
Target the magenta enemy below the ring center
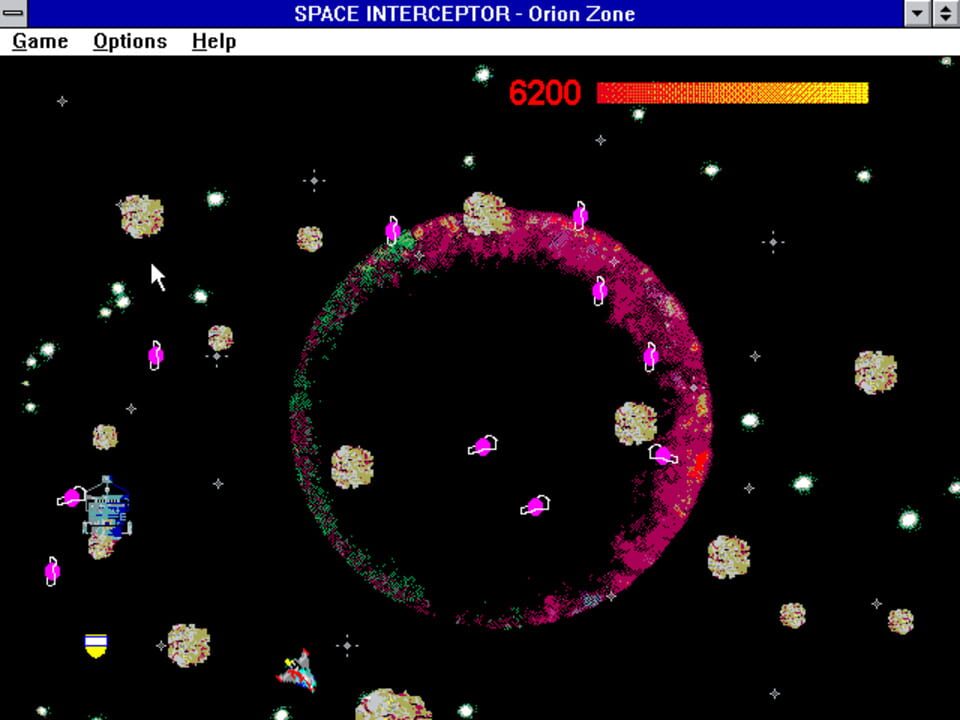click(x=533, y=504)
